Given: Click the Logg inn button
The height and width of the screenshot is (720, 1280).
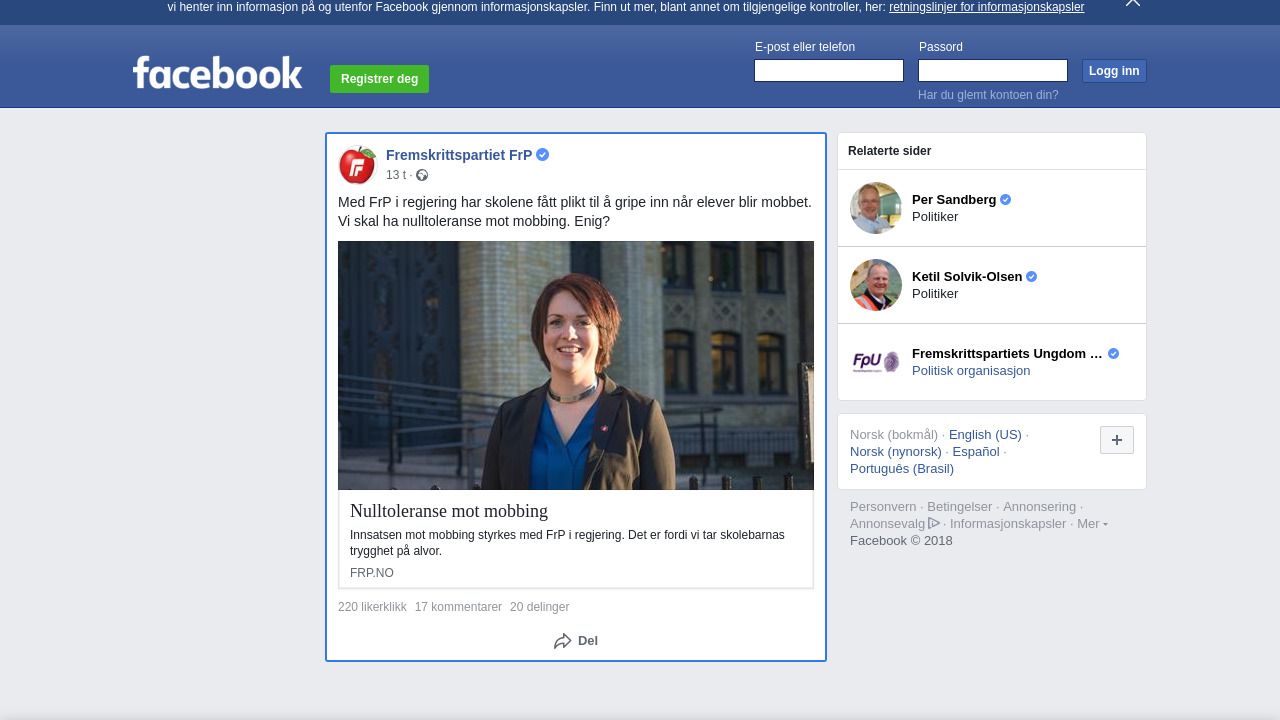Looking at the screenshot, I should (1114, 71).
